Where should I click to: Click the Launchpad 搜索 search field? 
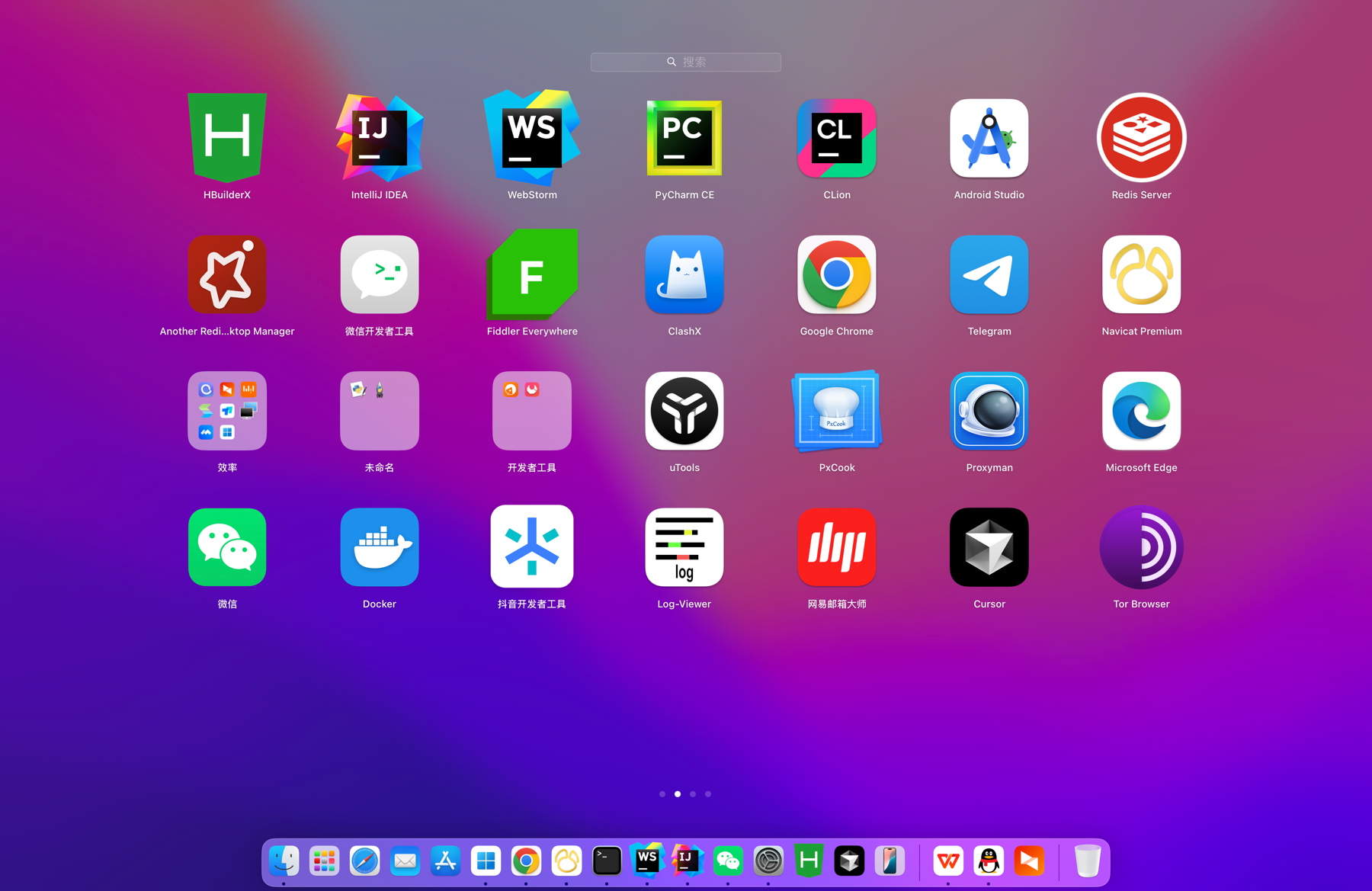pos(686,62)
